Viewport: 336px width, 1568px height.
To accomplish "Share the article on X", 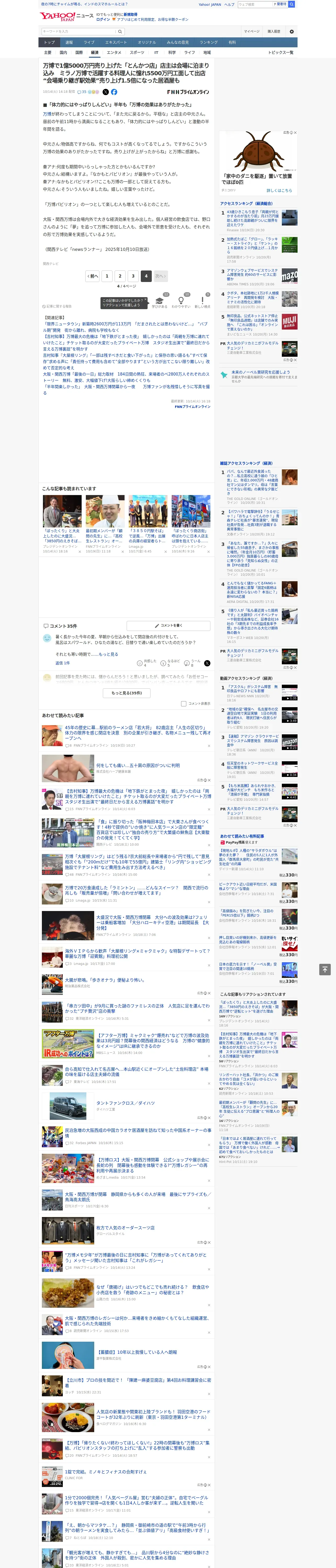I will (105, 92).
